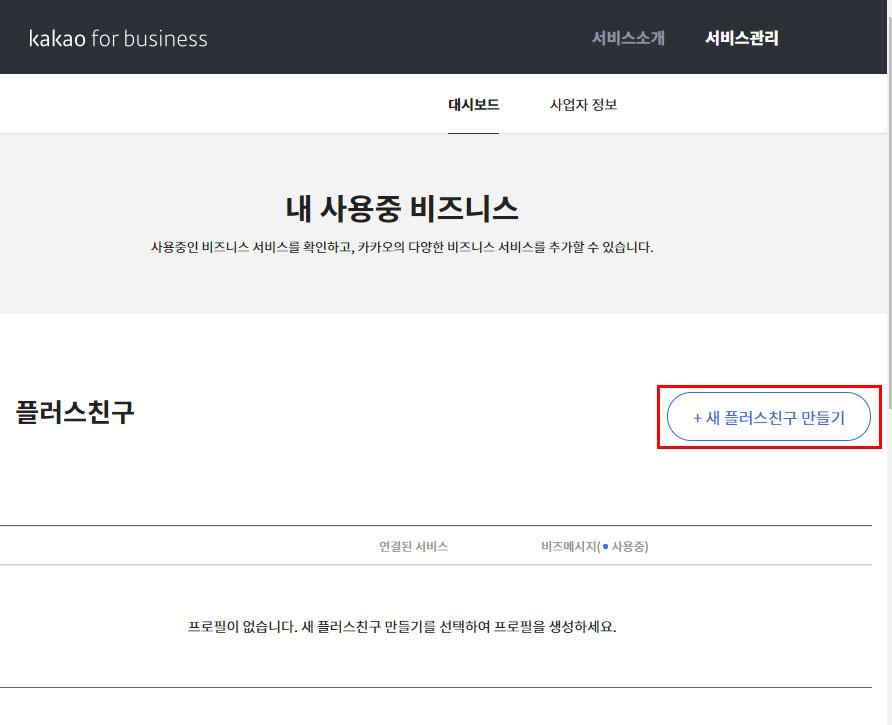The height and width of the screenshot is (725, 892).
Task: Click the description text under 내 사용중 비즈니스
Action: [x=402, y=247]
